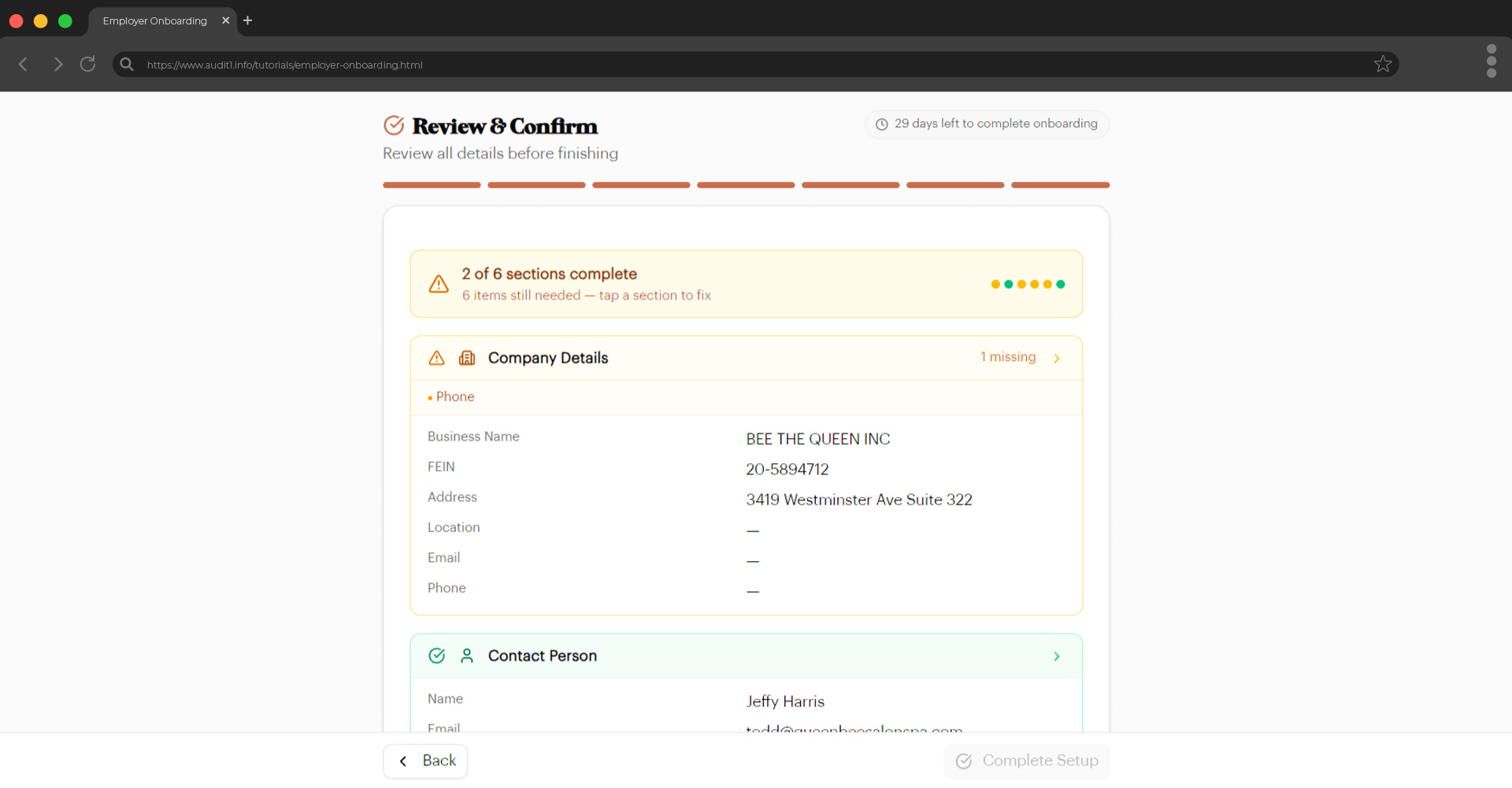Open the Company Details section via its chevron
The image size is (1512, 788).
coord(1058,358)
